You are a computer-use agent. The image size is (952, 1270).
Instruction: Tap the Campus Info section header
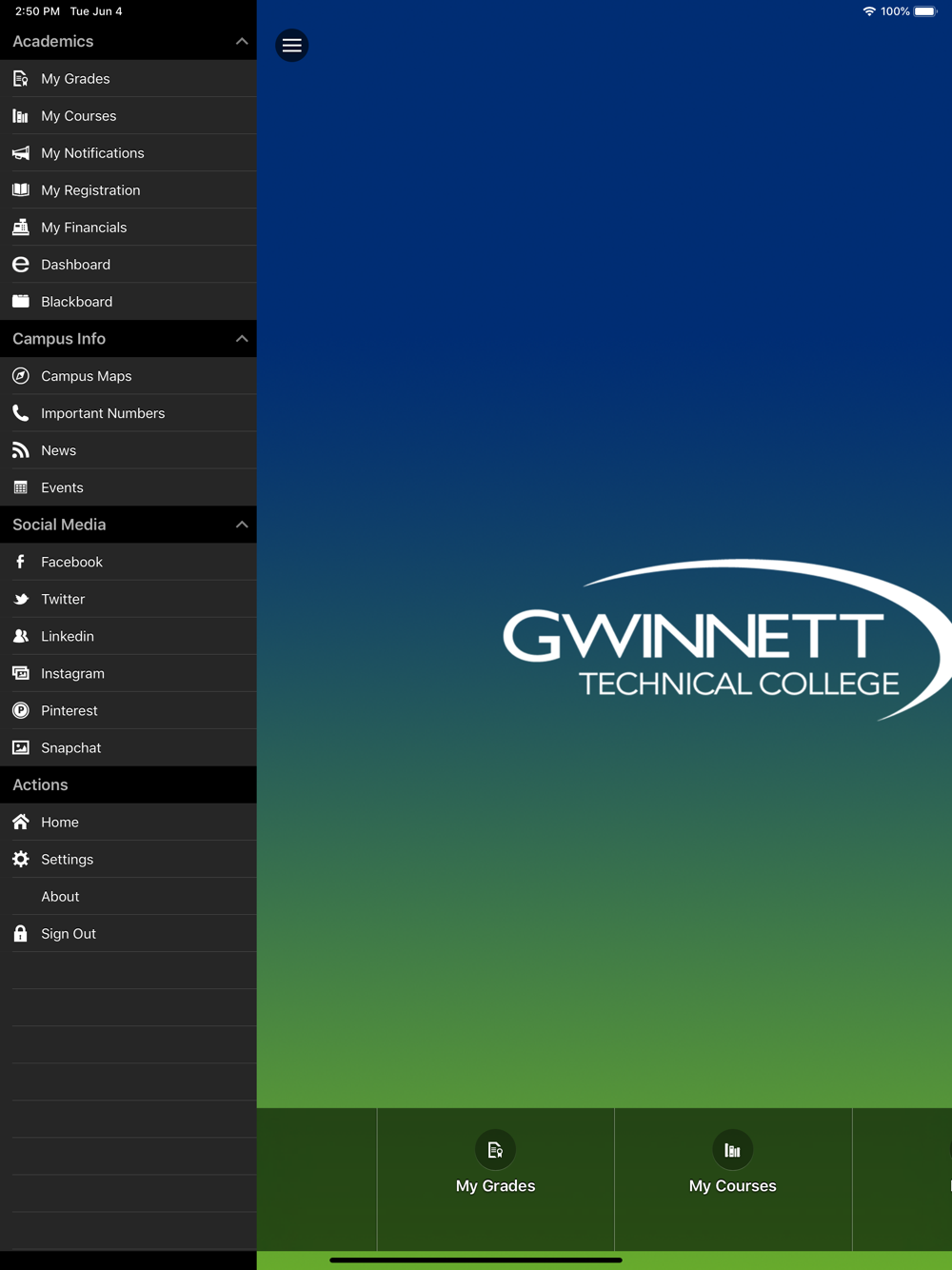pyautogui.click(x=129, y=339)
